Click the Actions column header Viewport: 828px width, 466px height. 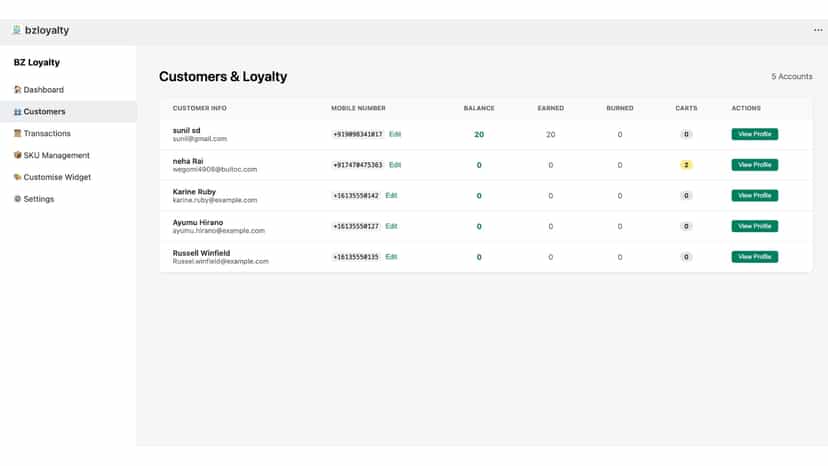(746, 108)
